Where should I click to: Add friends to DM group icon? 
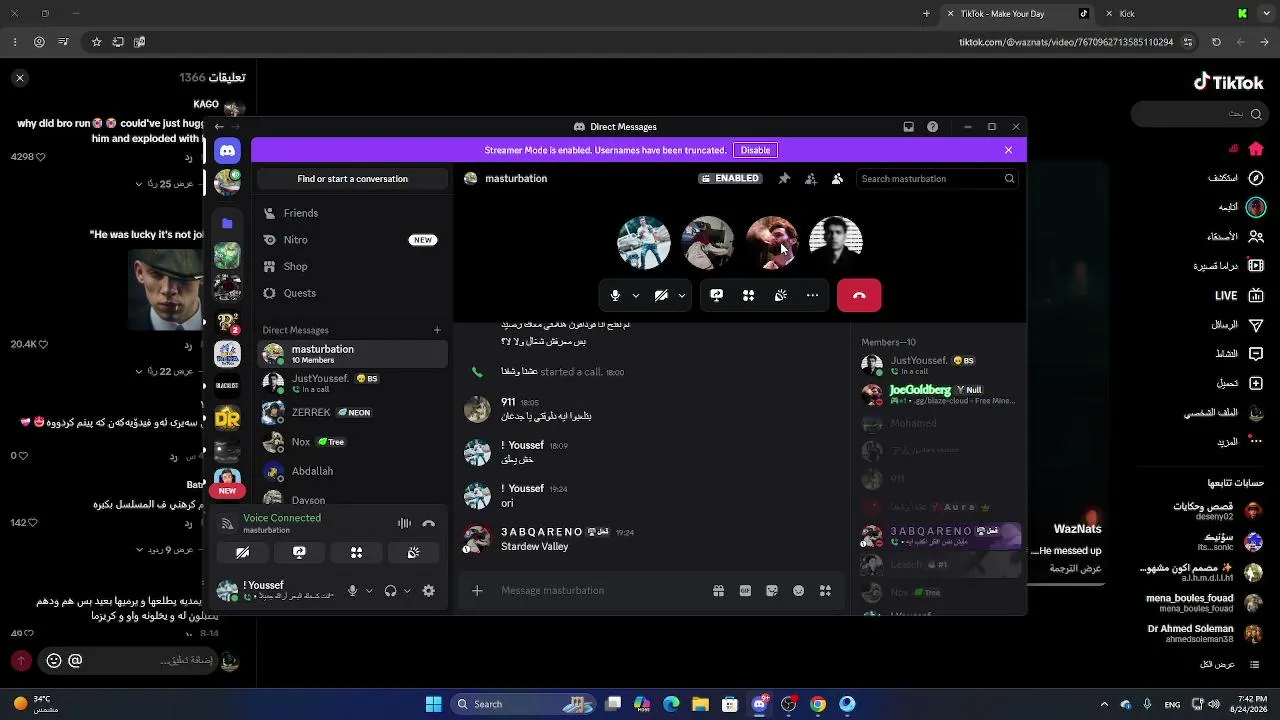pos(811,179)
